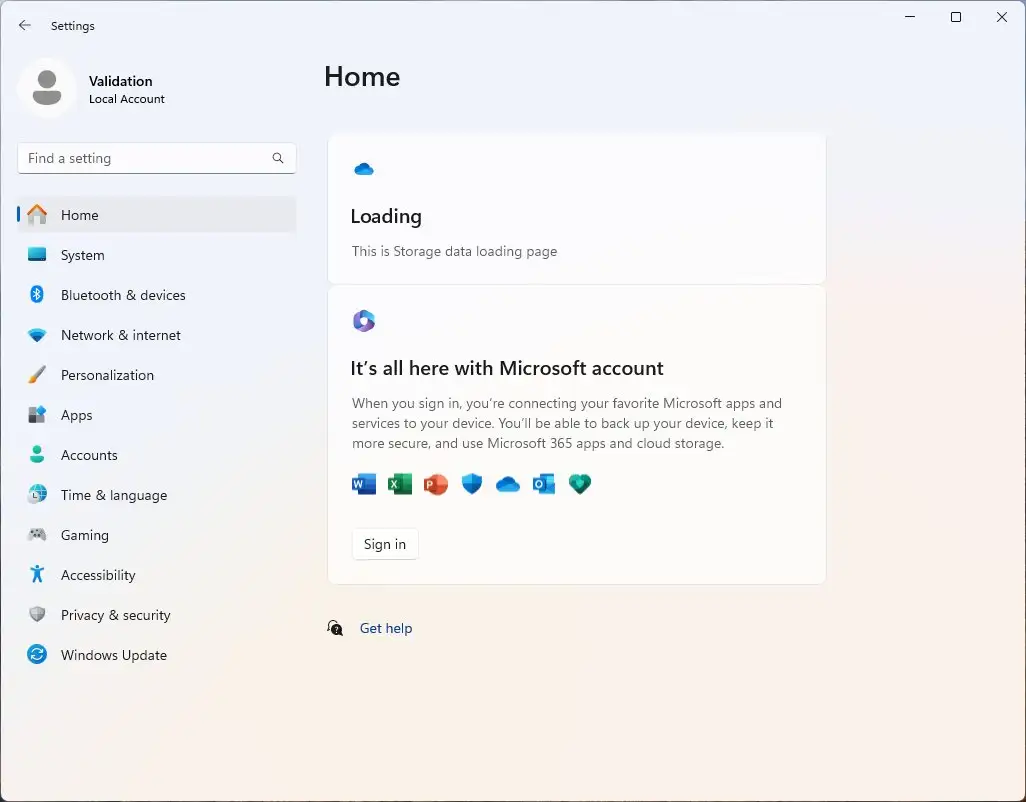Click the Time & language clock icon
Image resolution: width=1026 pixels, height=802 pixels.
pos(36,495)
